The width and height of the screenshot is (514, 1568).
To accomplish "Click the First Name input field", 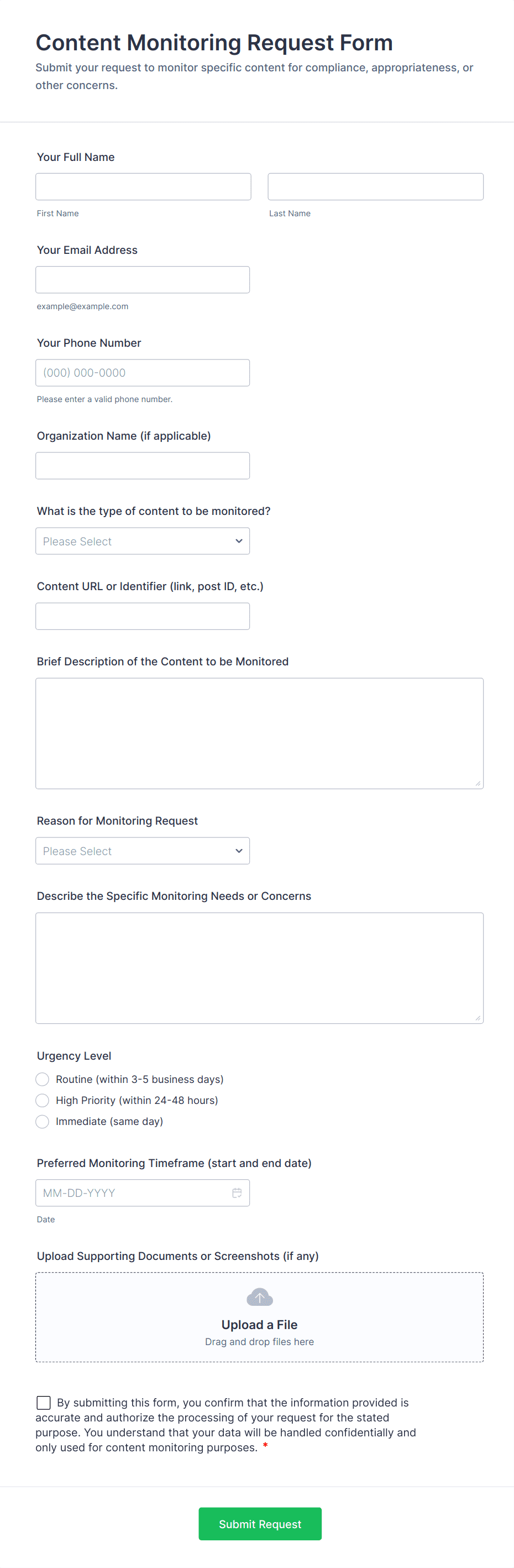I will pos(143,186).
